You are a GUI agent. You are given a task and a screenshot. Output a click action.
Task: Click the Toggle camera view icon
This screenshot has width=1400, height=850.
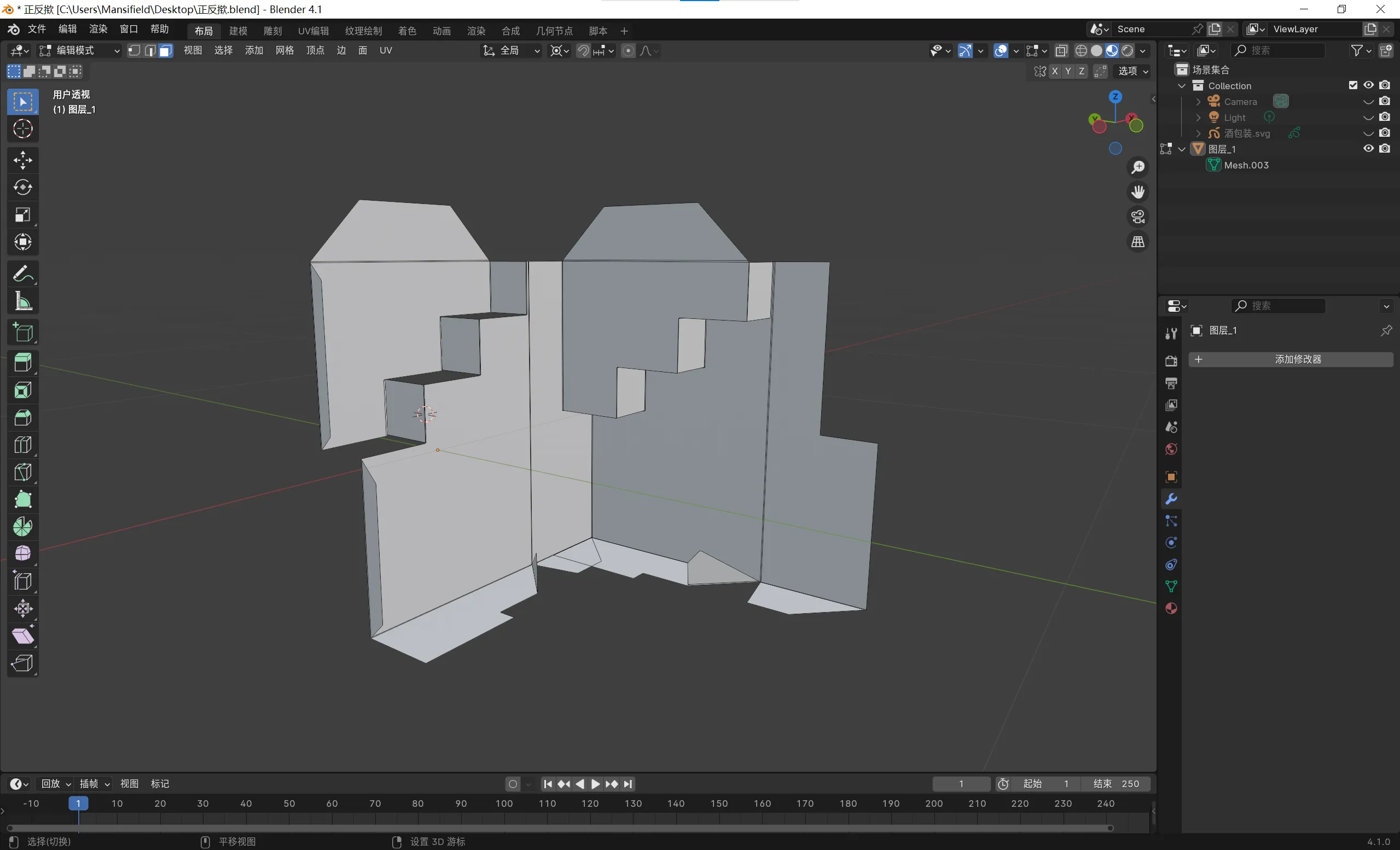click(x=1137, y=217)
